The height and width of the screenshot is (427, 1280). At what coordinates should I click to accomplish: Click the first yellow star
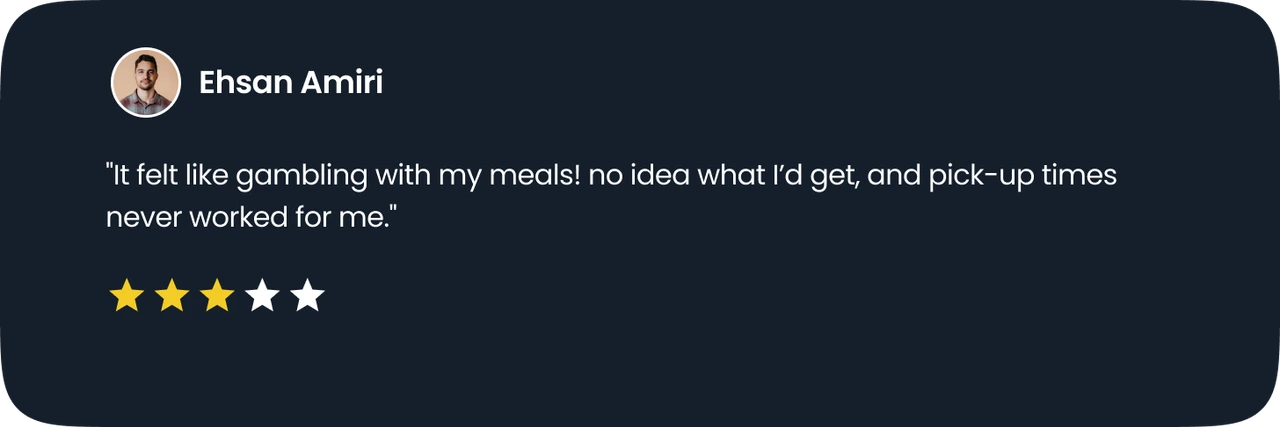[126, 296]
